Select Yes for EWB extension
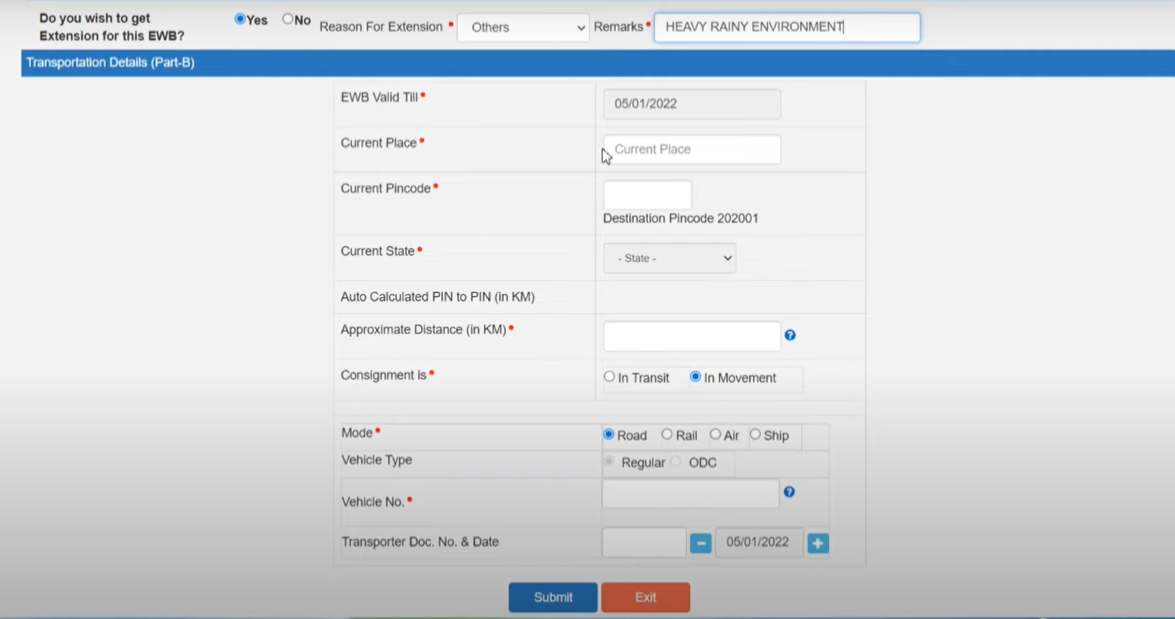Screen dimensions: 1175x619 [x=240, y=19]
